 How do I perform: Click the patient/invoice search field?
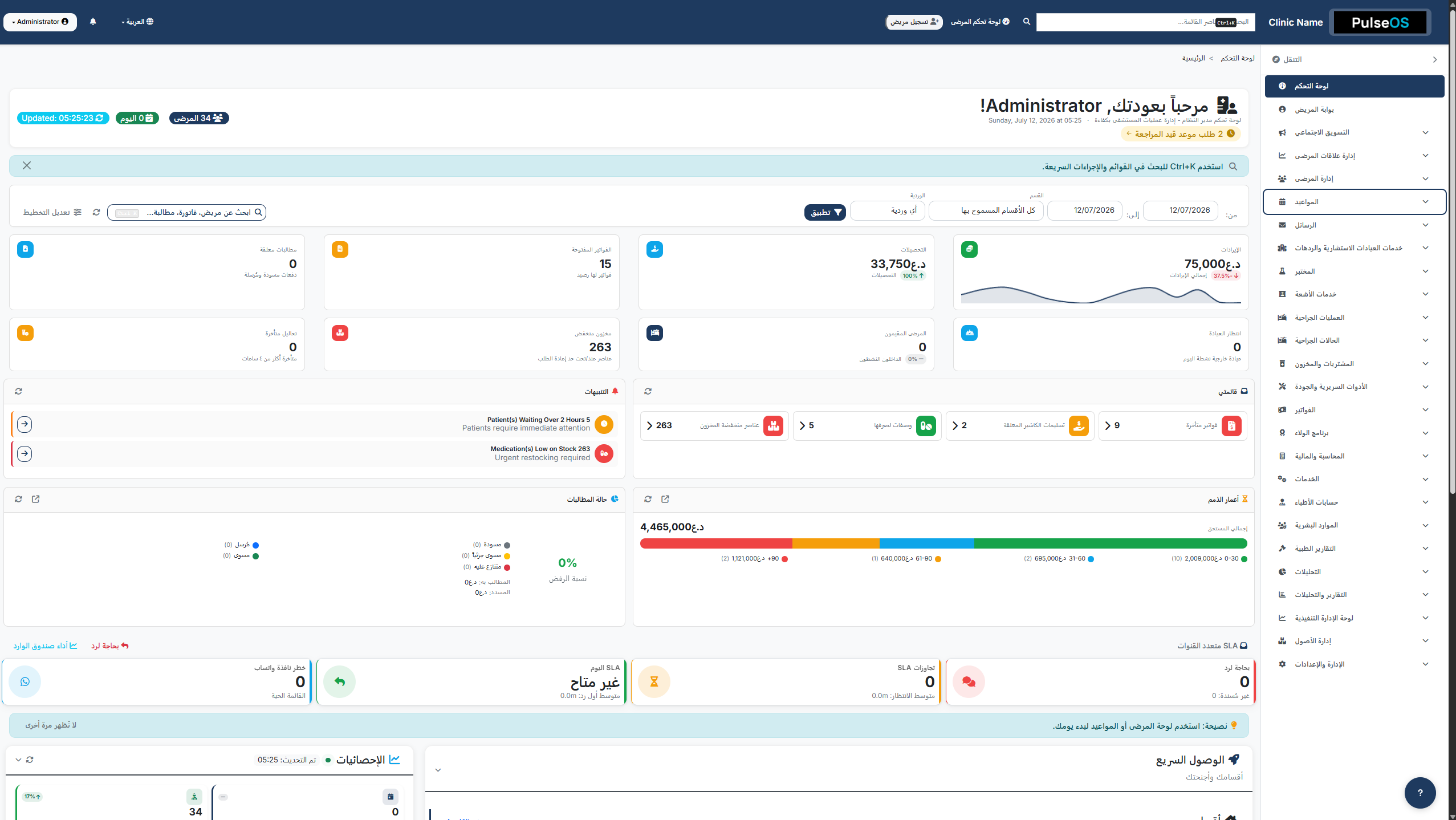pyautogui.click(x=186, y=212)
